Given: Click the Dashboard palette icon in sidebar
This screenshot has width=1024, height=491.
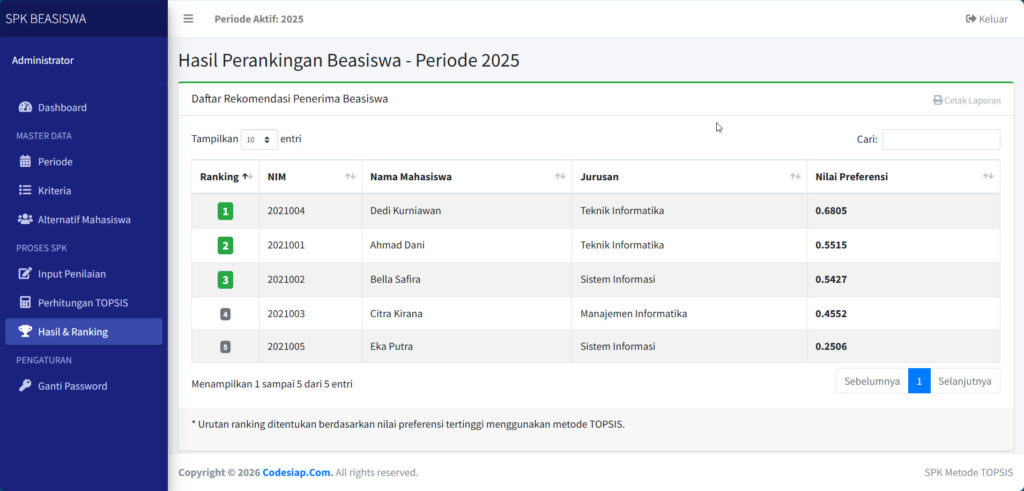Looking at the screenshot, I should [x=25, y=108].
